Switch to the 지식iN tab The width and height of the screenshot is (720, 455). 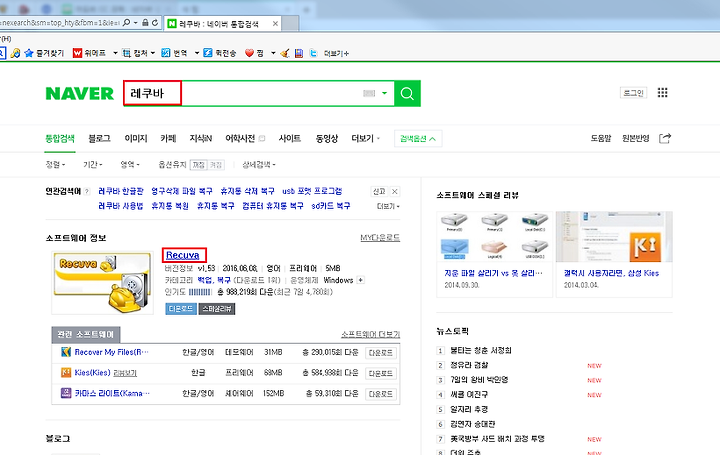click(x=201, y=139)
